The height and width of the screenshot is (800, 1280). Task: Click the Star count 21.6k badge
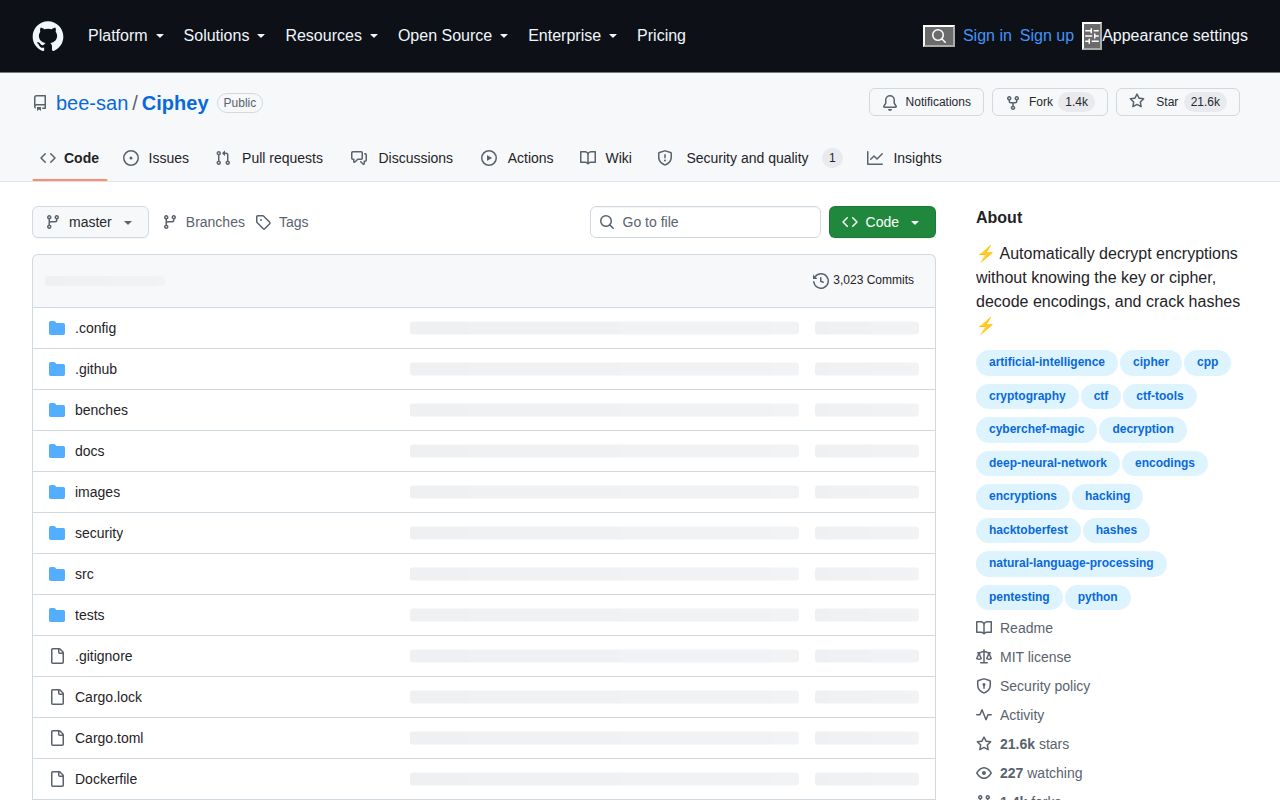[x=1205, y=102]
